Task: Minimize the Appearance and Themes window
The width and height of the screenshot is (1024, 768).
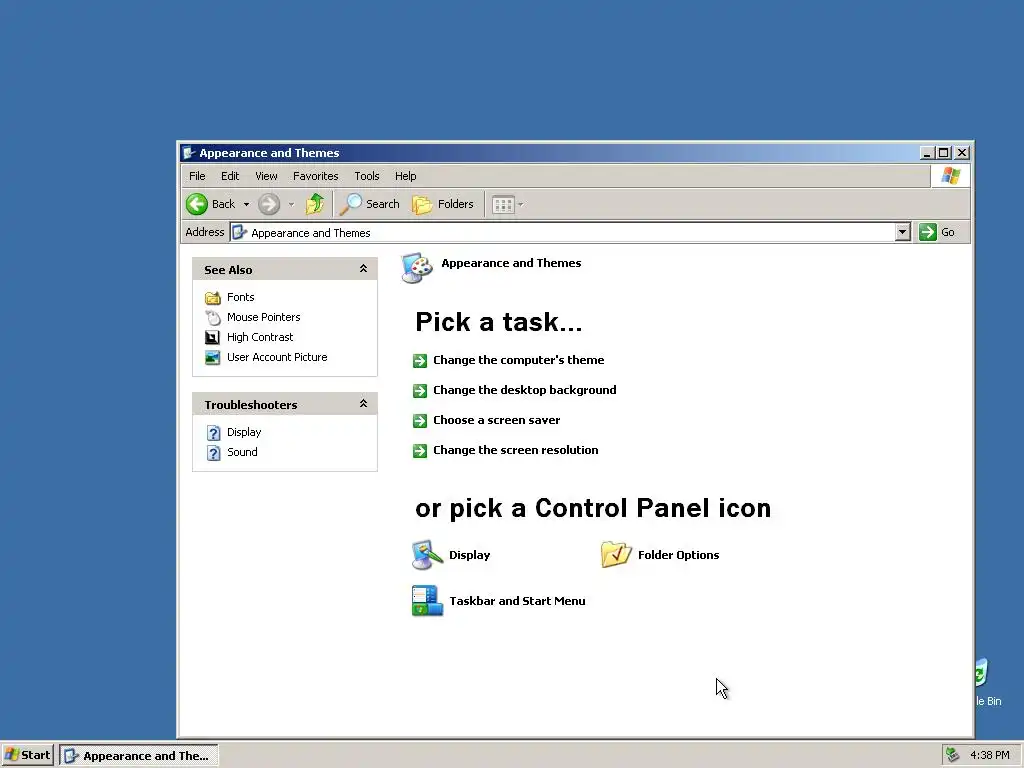Action: pos(927,153)
